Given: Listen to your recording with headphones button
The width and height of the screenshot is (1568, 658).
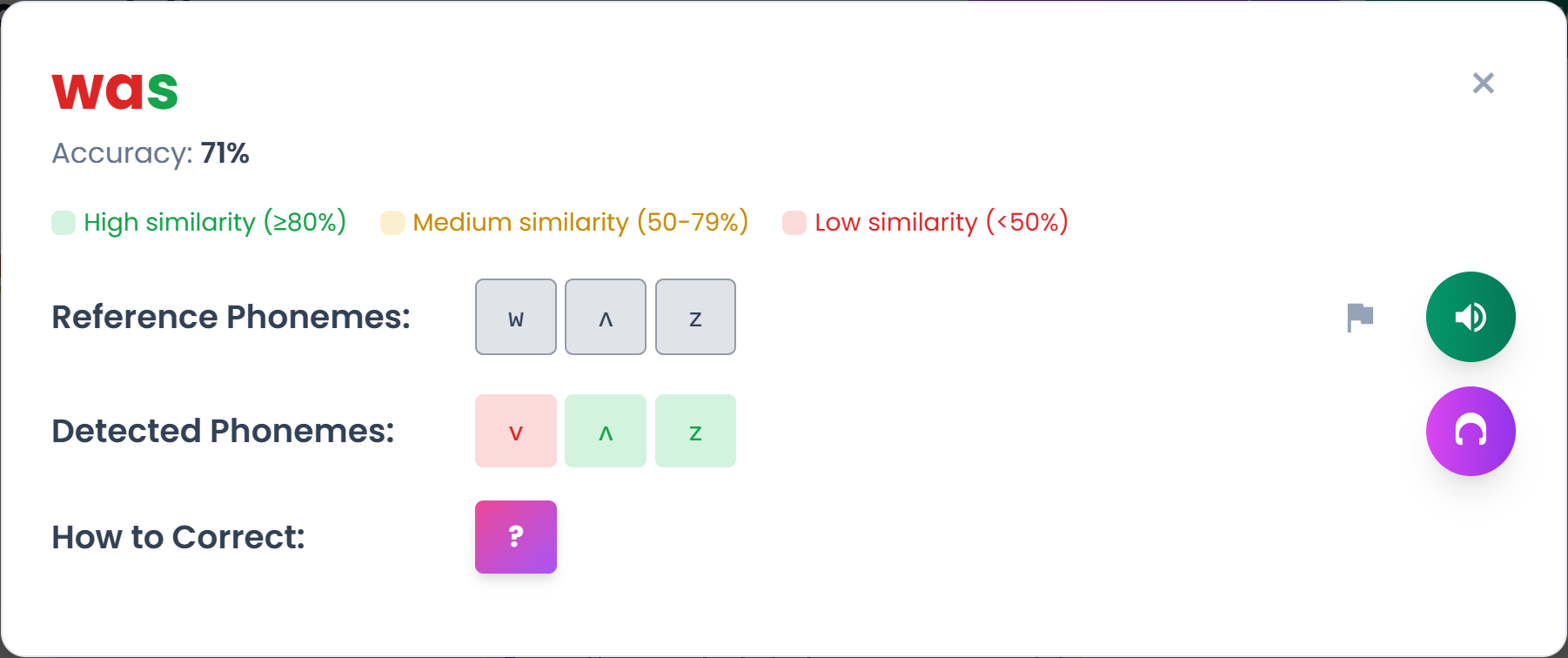Looking at the screenshot, I should [1471, 431].
